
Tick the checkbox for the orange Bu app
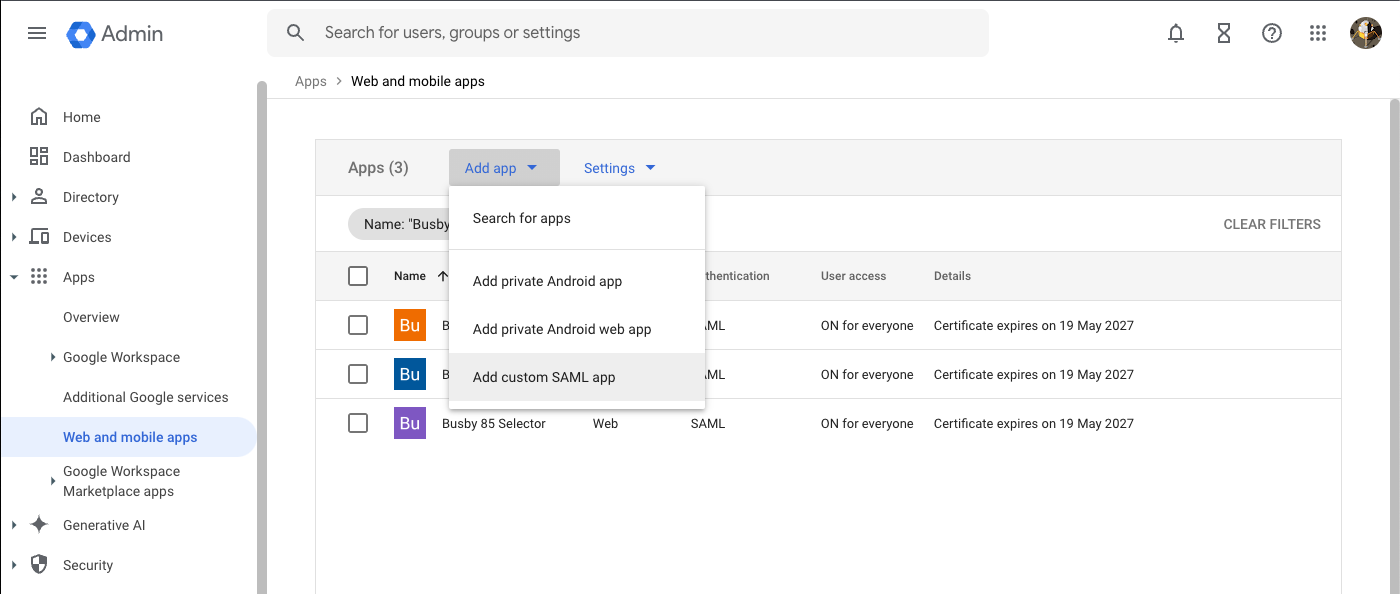click(358, 325)
